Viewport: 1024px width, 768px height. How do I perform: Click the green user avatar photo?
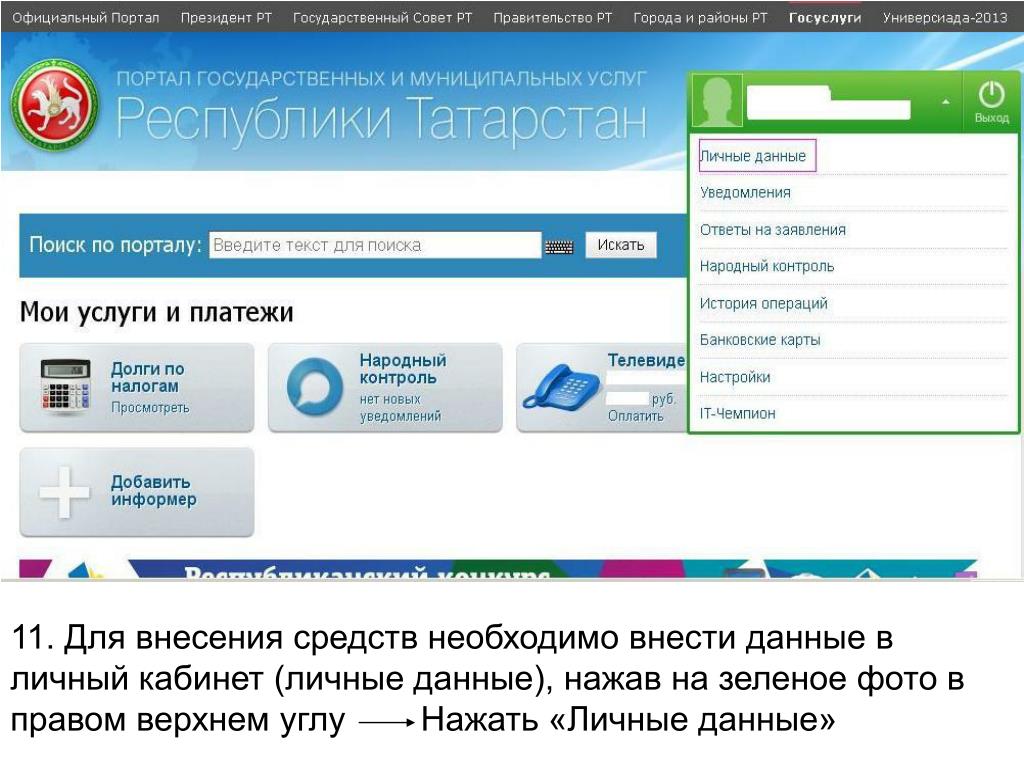coord(716,100)
